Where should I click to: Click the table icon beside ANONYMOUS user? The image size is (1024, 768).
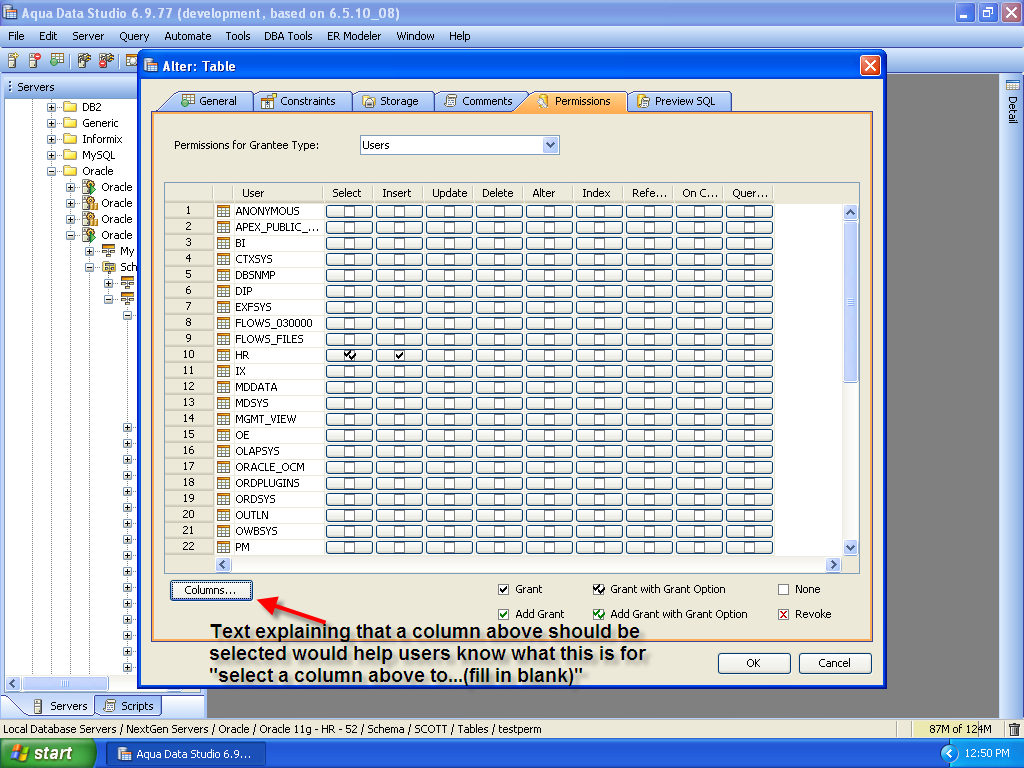click(223, 211)
